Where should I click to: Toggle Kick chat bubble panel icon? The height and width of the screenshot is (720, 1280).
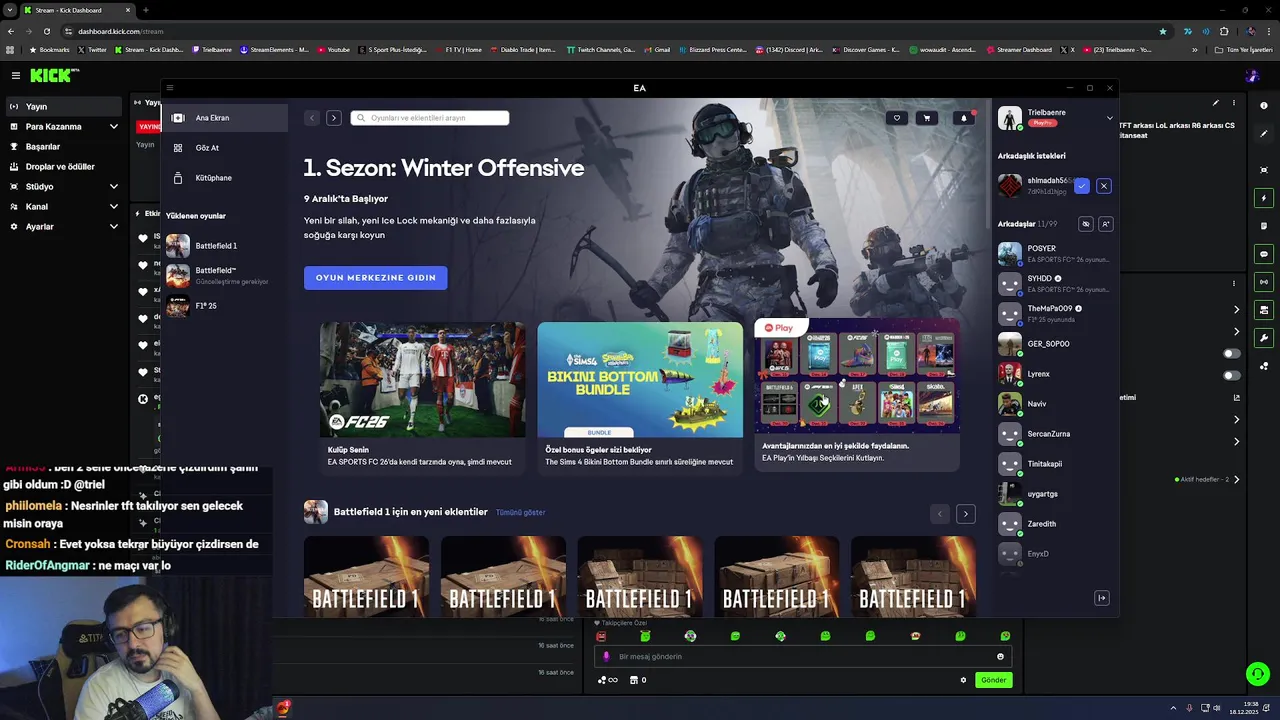click(x=1264, y=254)
